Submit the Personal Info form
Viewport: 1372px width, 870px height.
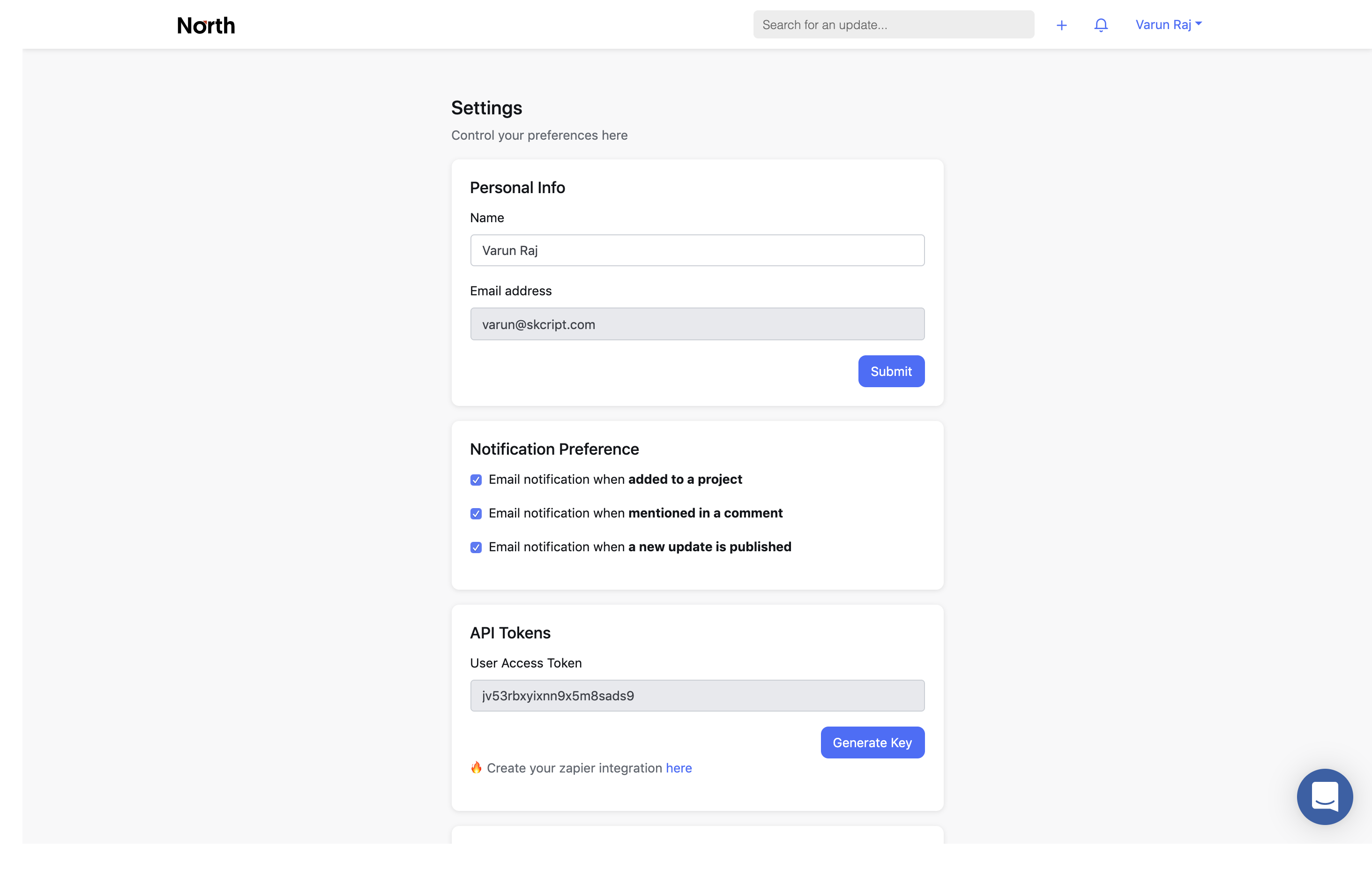[x=891, y=371]
